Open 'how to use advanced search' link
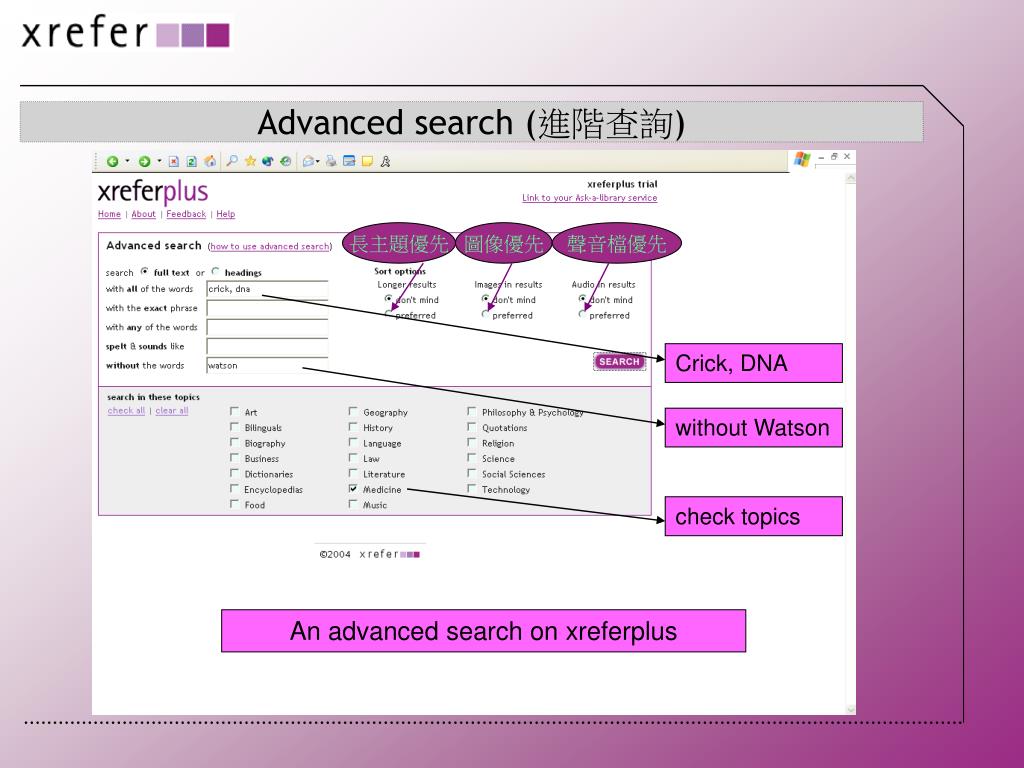This screenshot has width=1024, height=768. (270, 246)
